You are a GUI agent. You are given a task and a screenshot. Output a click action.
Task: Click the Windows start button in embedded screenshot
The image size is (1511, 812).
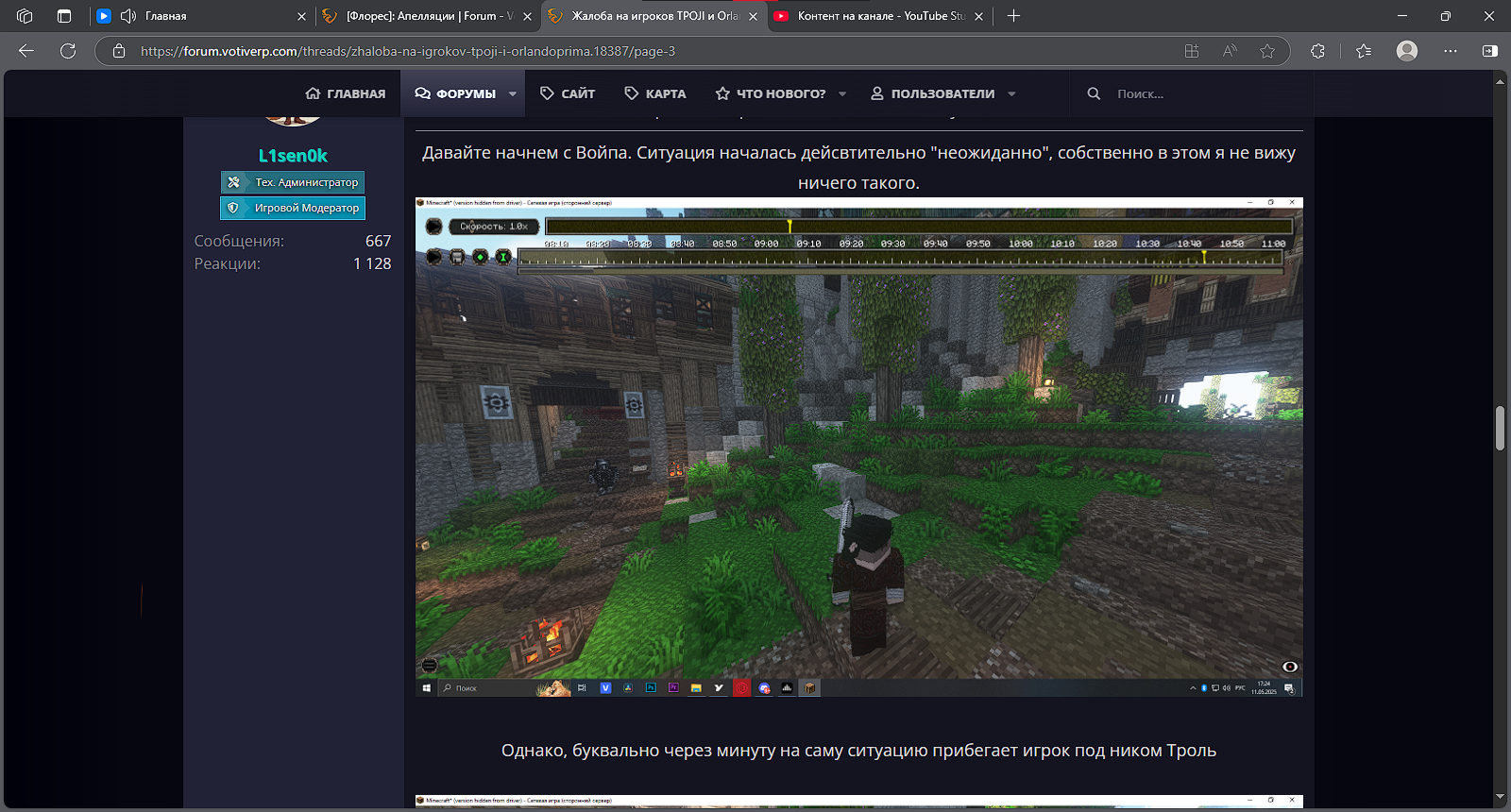point(427,688)
